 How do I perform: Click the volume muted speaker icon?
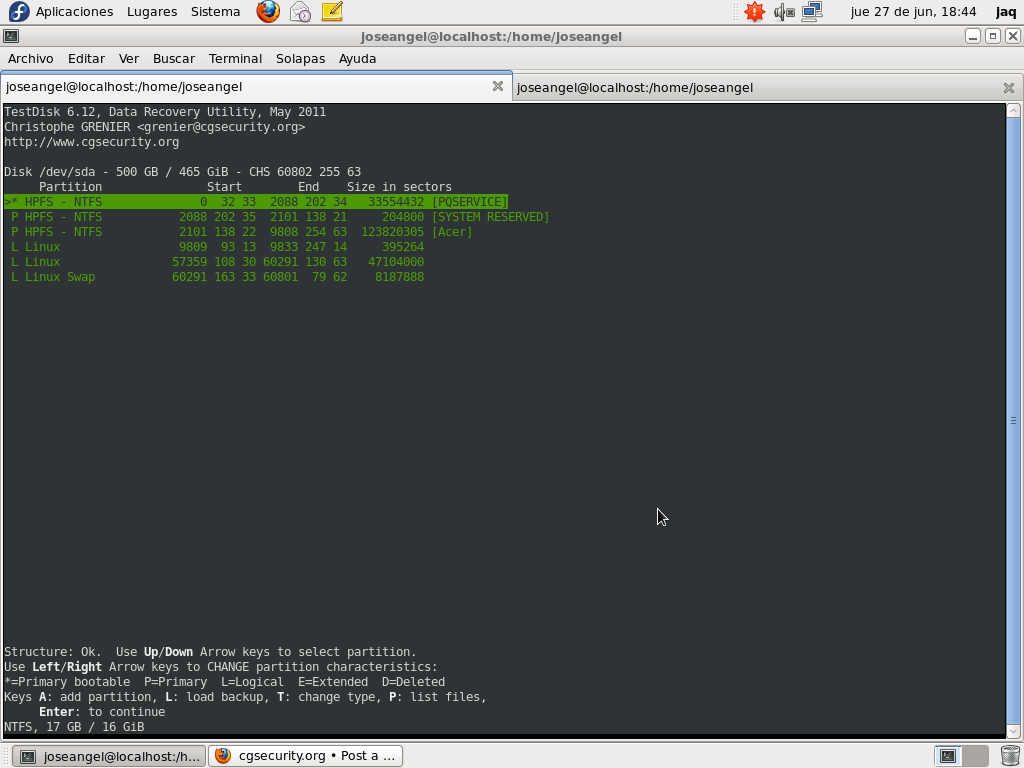[x=784, y=12]
